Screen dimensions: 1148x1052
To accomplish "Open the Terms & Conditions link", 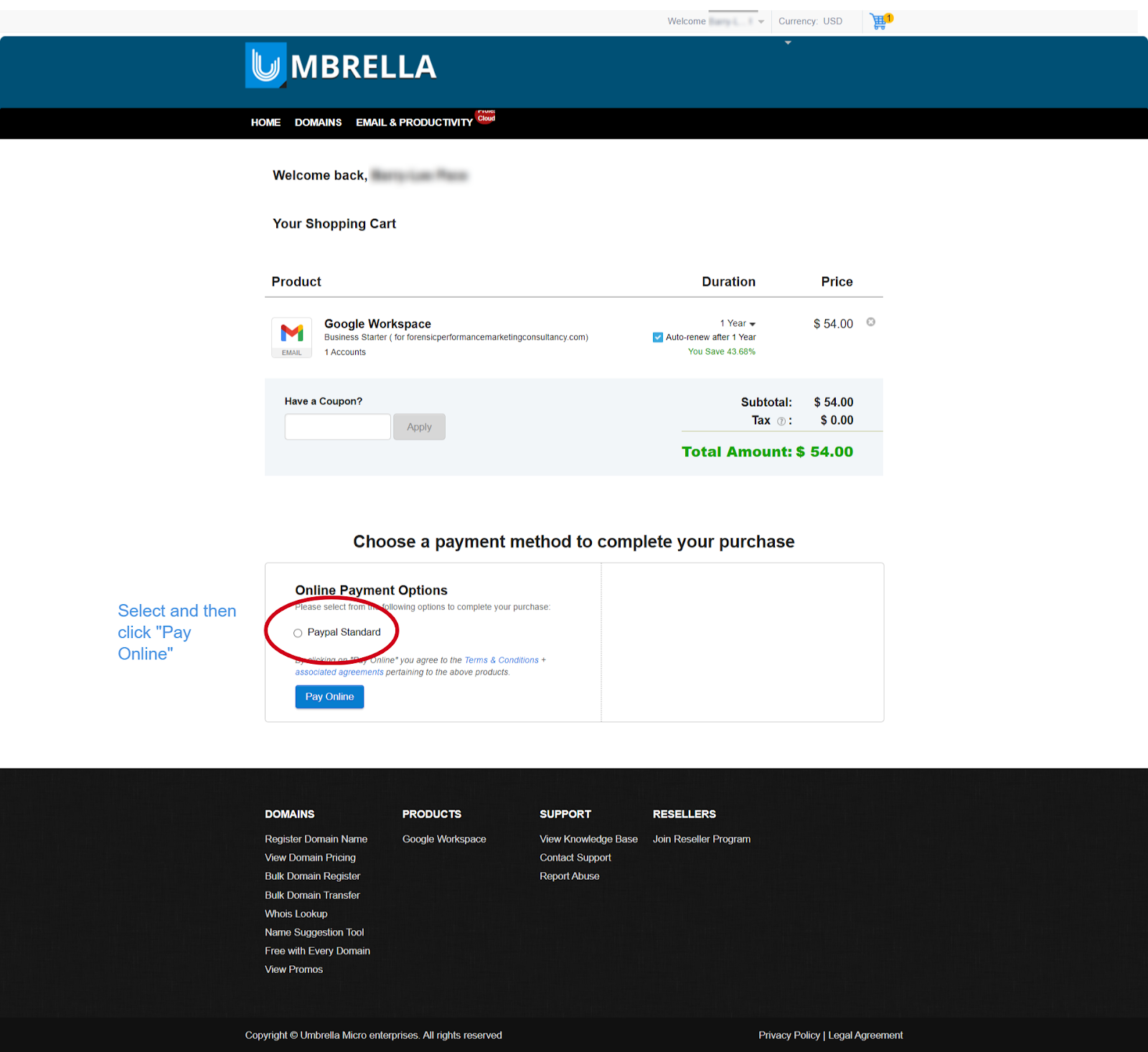I will 502,660.
